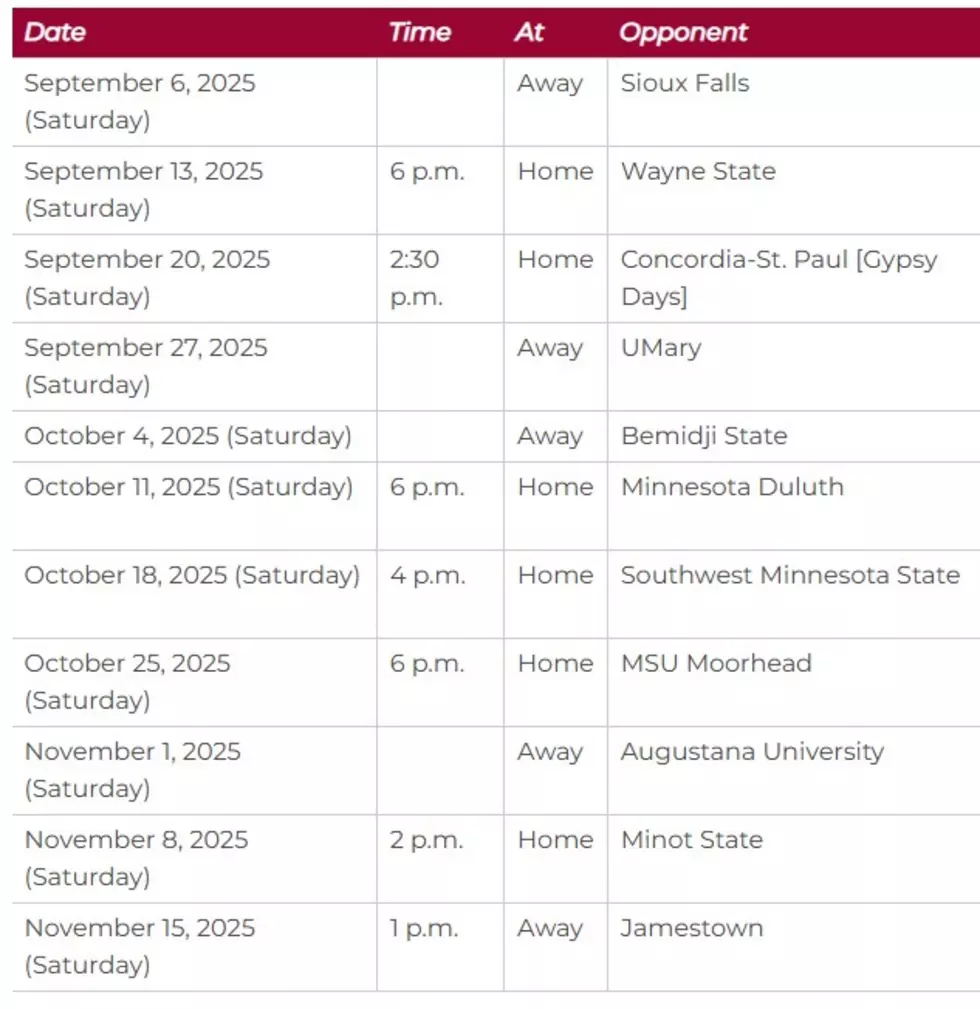Click the Augustana University cell
Screen dimensions: 980x1009
pos(793,771)
